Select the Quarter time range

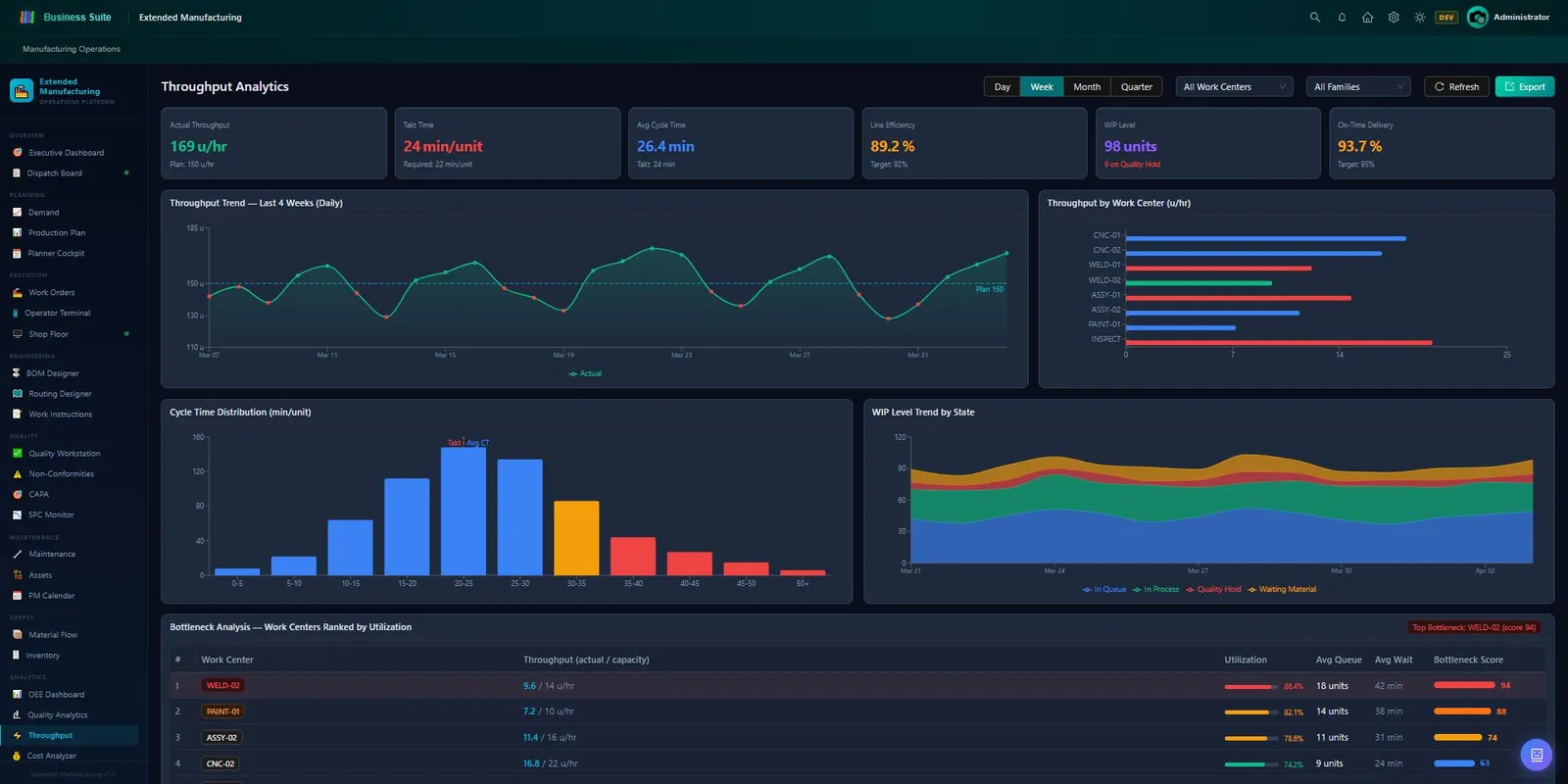click(x=1137, y=87)
